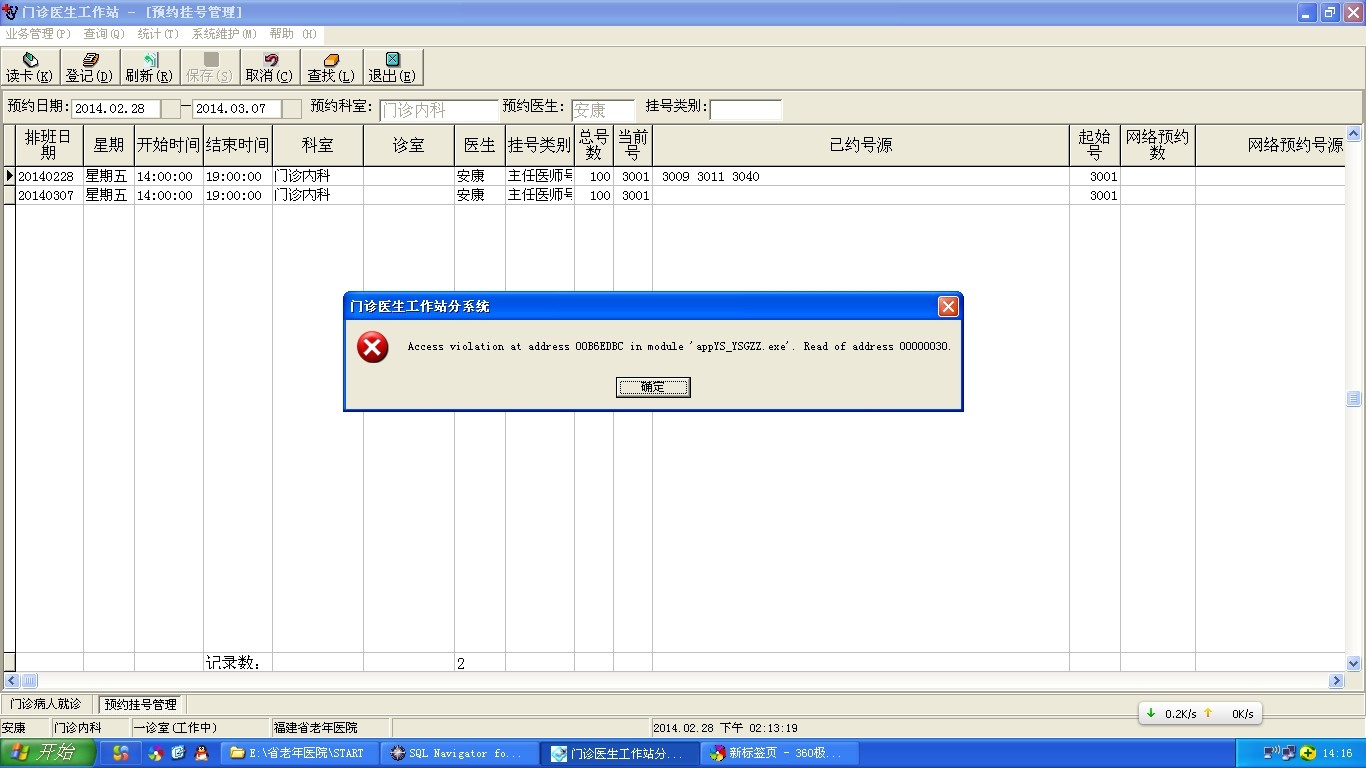Click the 预约医生 doctor field
The height and width of the screenshot is (768, 1366).
click(x=603, y=110)
